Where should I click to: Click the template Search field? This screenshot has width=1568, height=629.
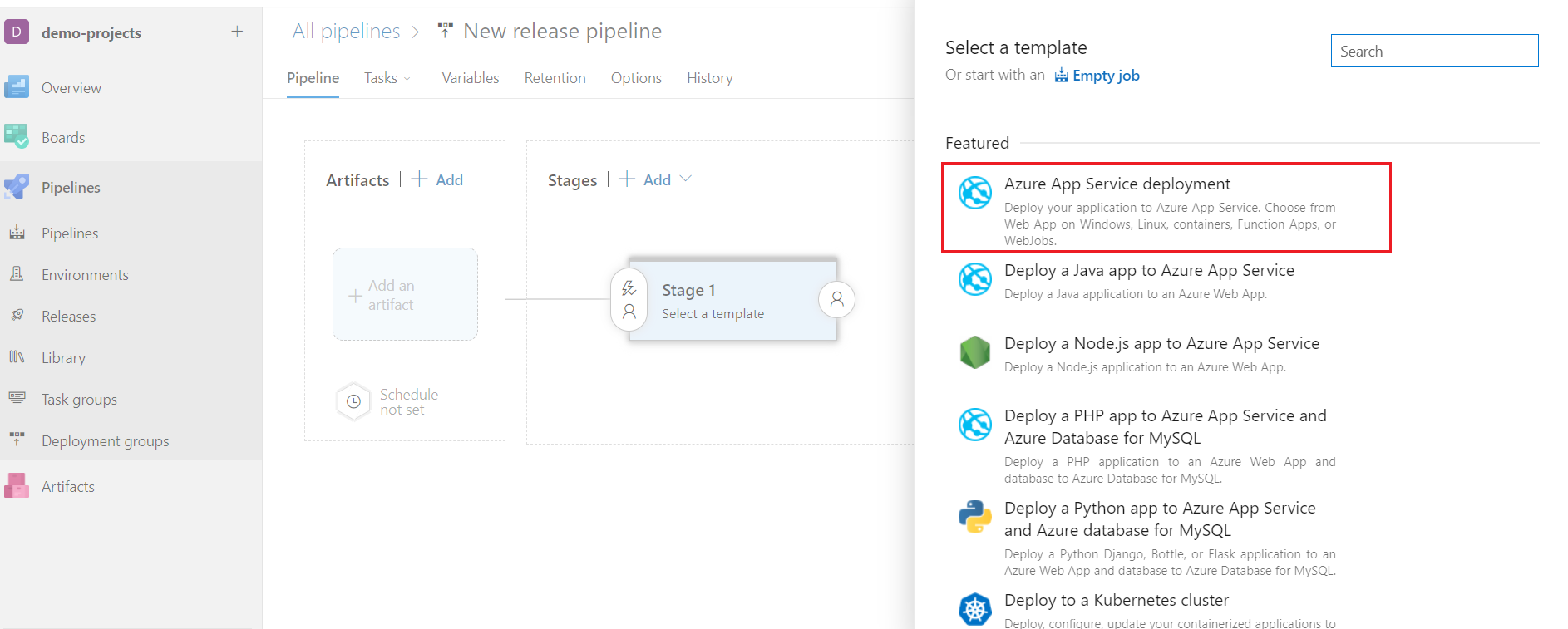point(1434,51)
